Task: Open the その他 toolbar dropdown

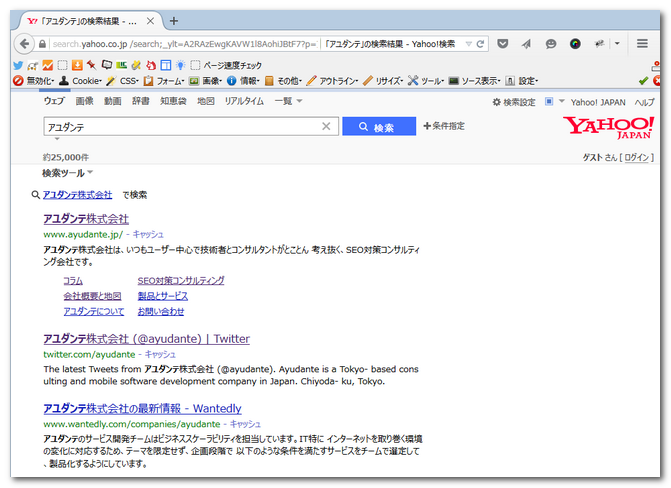Action: click(283, 80)
